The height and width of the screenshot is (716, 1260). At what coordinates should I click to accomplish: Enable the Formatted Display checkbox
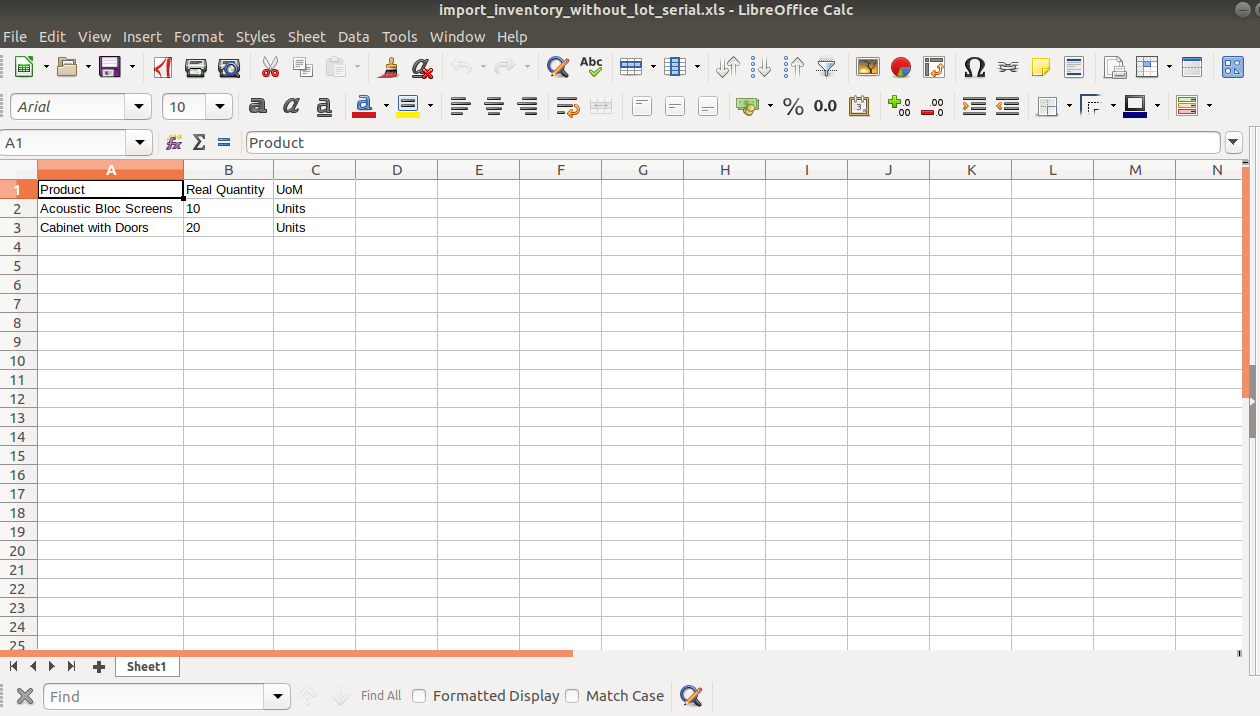420,696
